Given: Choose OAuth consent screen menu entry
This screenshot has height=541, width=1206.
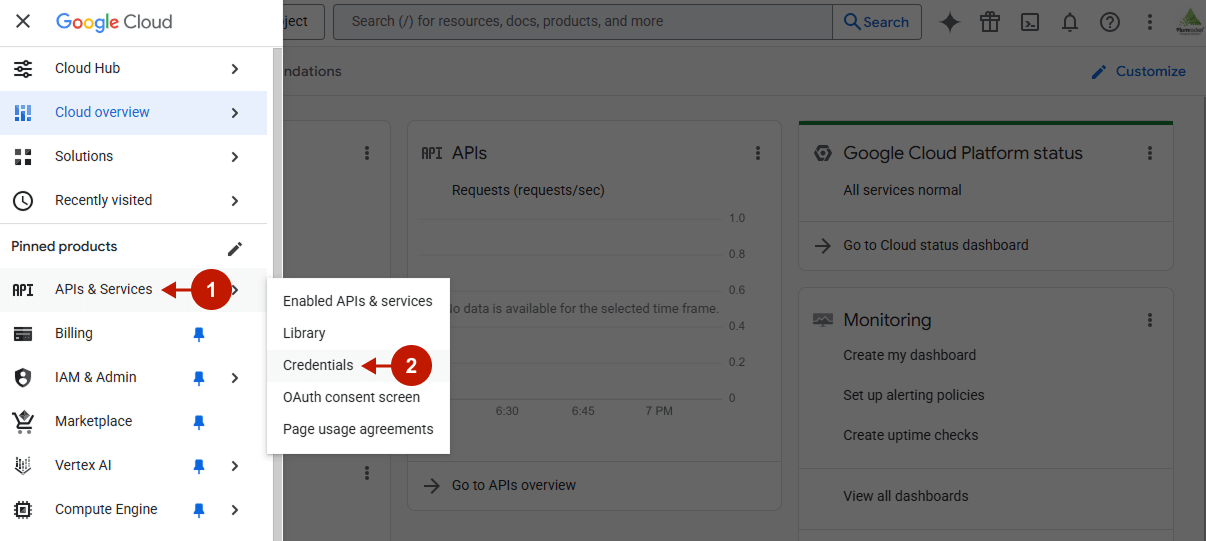Looking at the screenshot, I should point(351,397).
